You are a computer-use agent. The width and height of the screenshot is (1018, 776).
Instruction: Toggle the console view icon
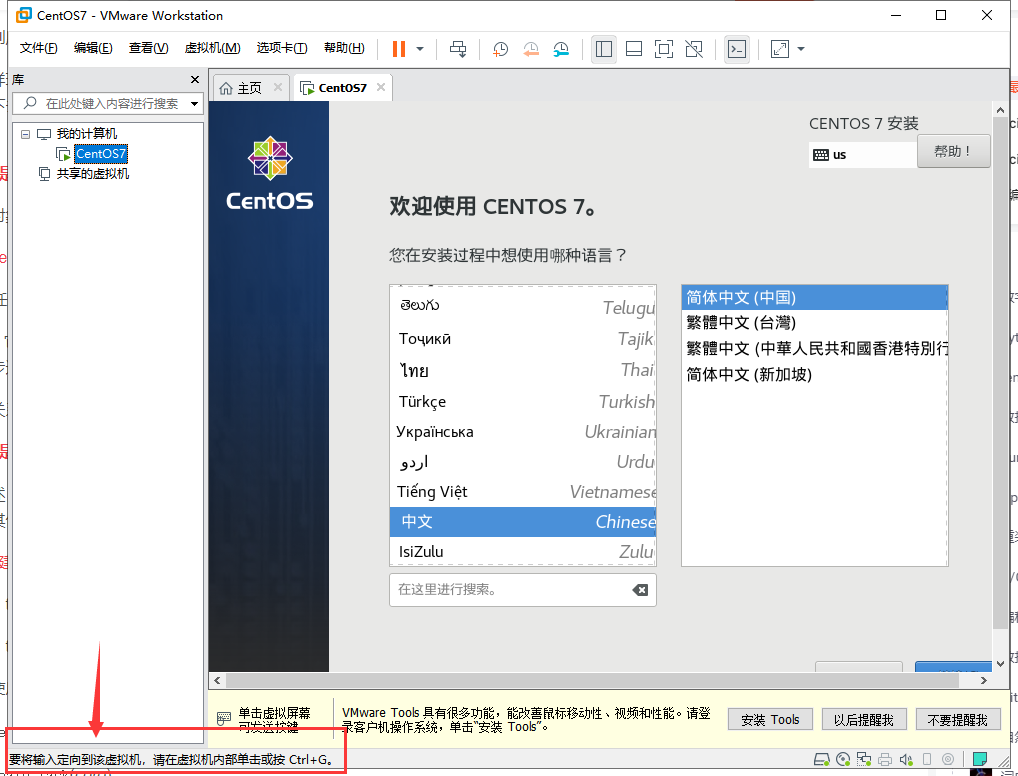tap(737, 49)
